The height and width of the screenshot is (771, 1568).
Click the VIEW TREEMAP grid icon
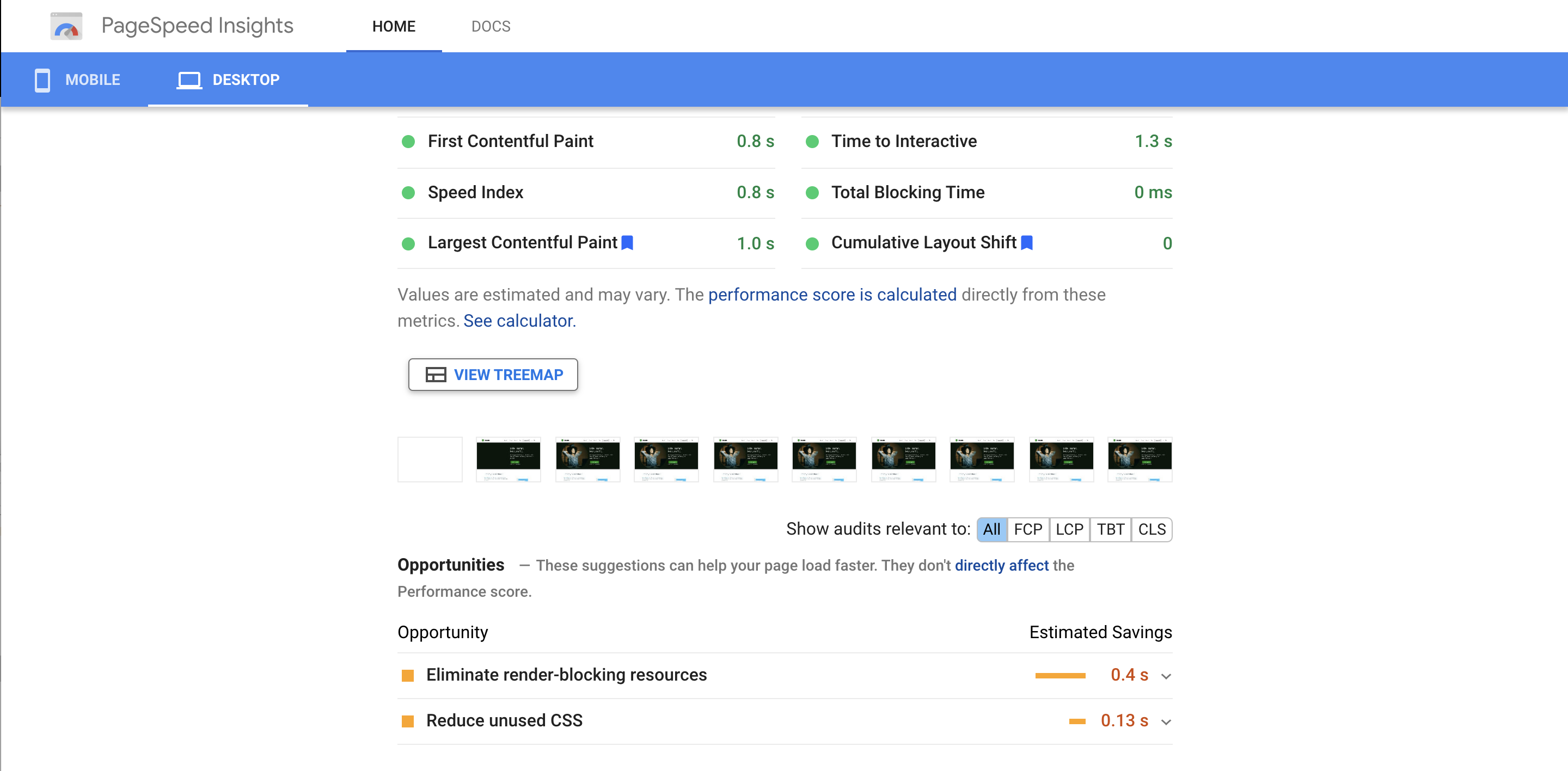(434, 375)
